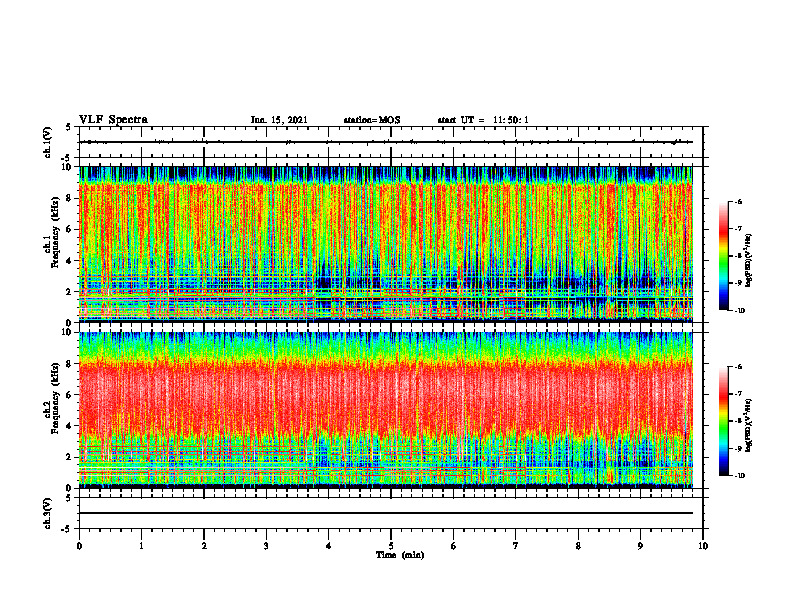The image size is (792, 612).
Task: Select the "station=MOS" header text
Action: (x=372, y=120)
